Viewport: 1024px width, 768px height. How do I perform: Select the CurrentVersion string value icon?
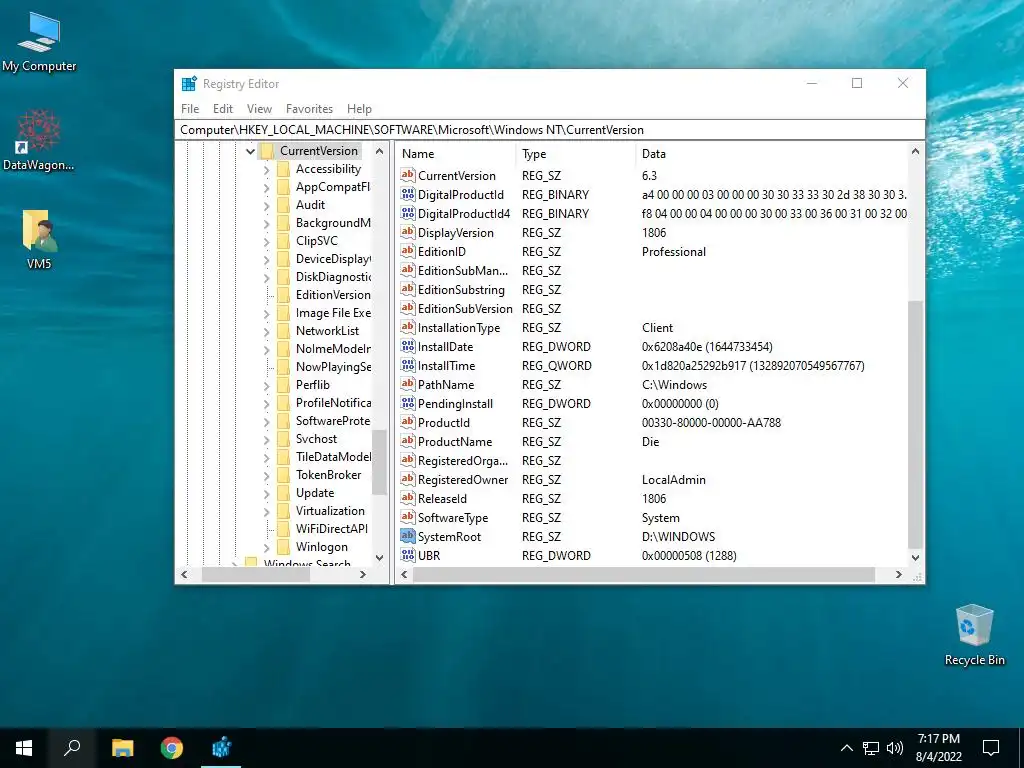[408, 175]
